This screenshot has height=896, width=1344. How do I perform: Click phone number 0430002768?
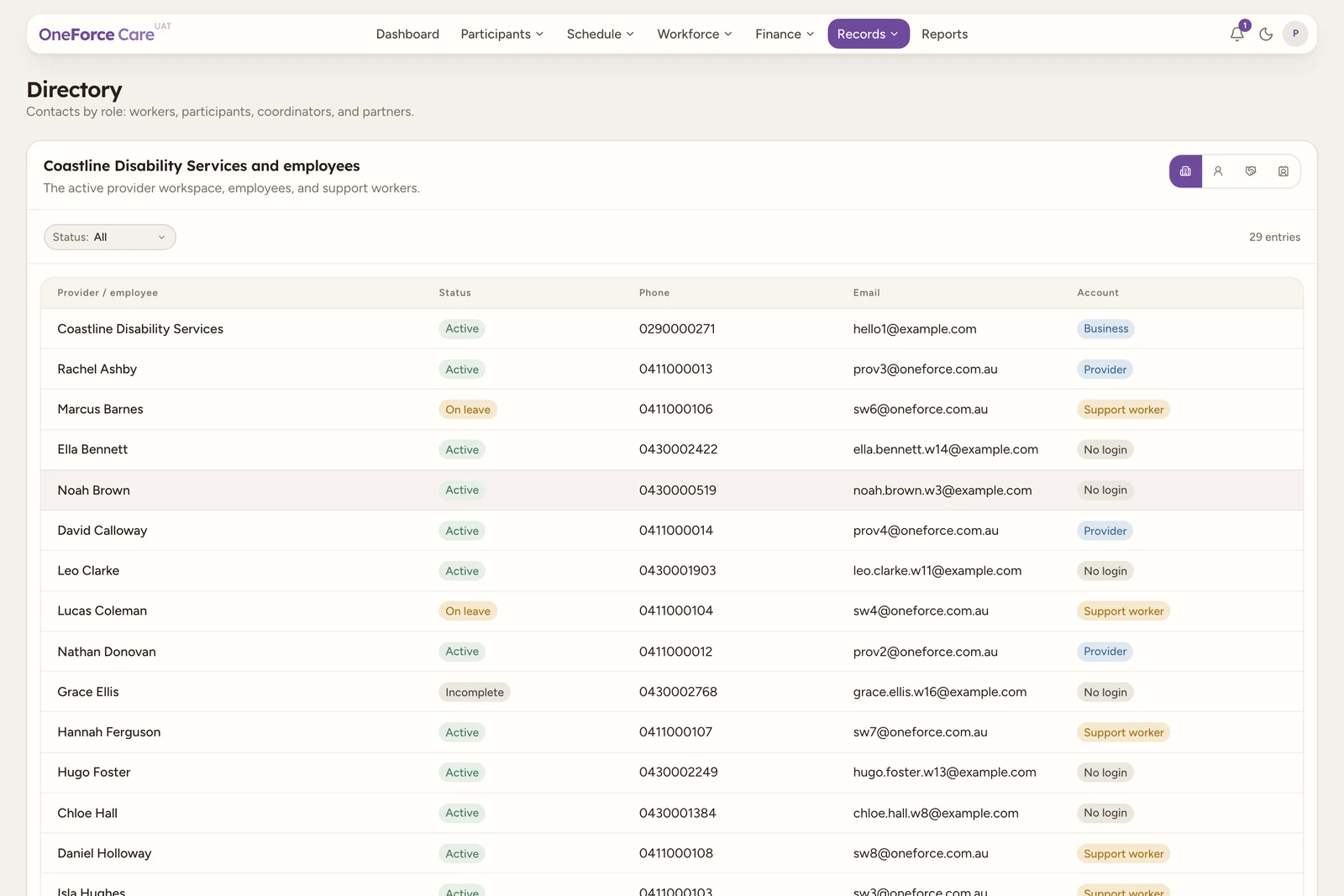(678, 692)
